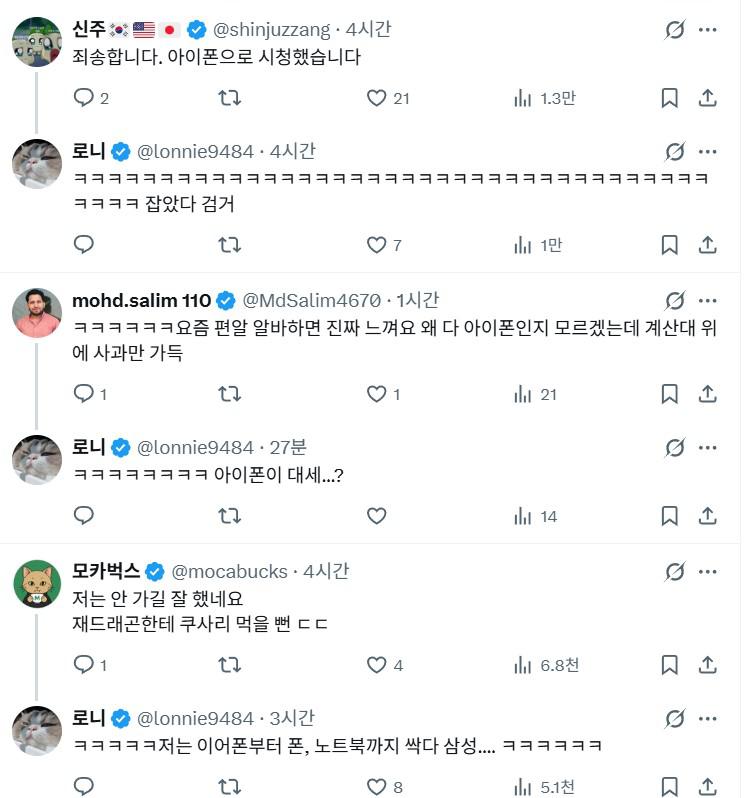Share 신주's tweet
The height and width of the screenshot is (798, 752).
tap(707, 98)
